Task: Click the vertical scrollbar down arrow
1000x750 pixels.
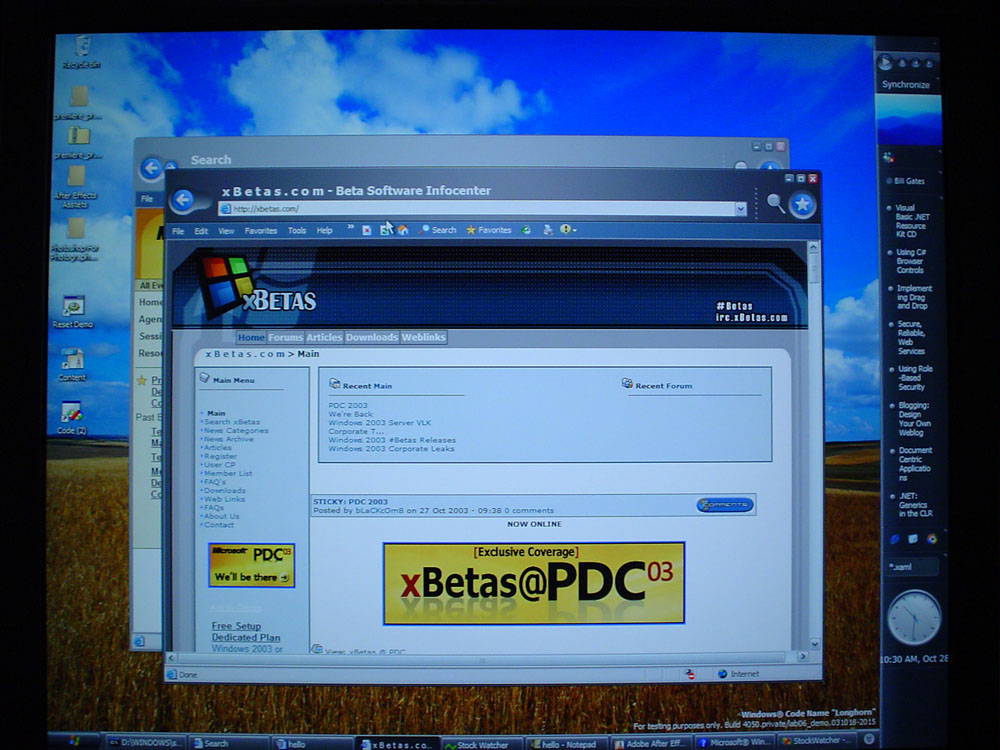Action: tap(814, 644)
